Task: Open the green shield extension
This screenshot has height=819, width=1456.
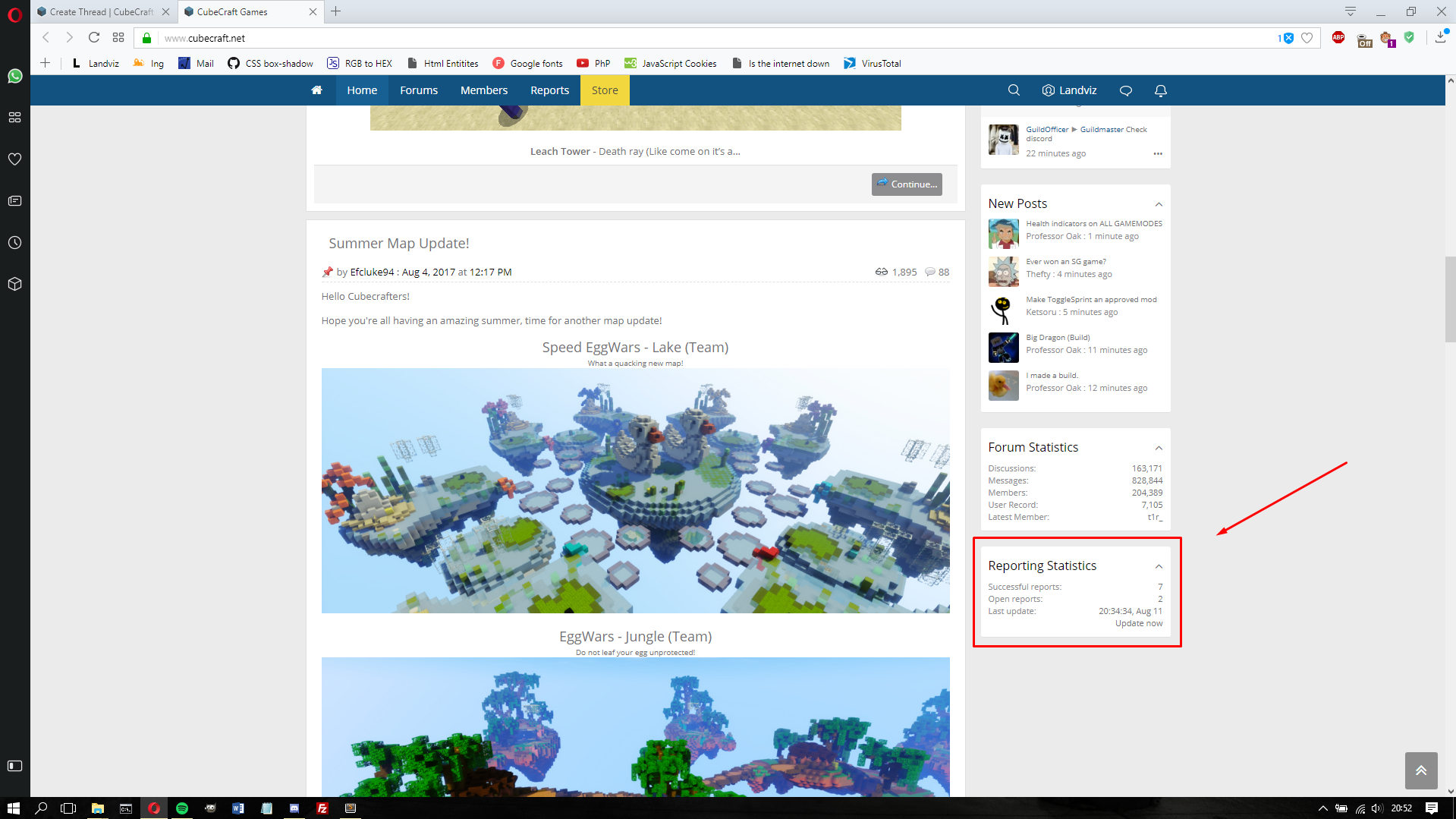Action: [1410, 37]
